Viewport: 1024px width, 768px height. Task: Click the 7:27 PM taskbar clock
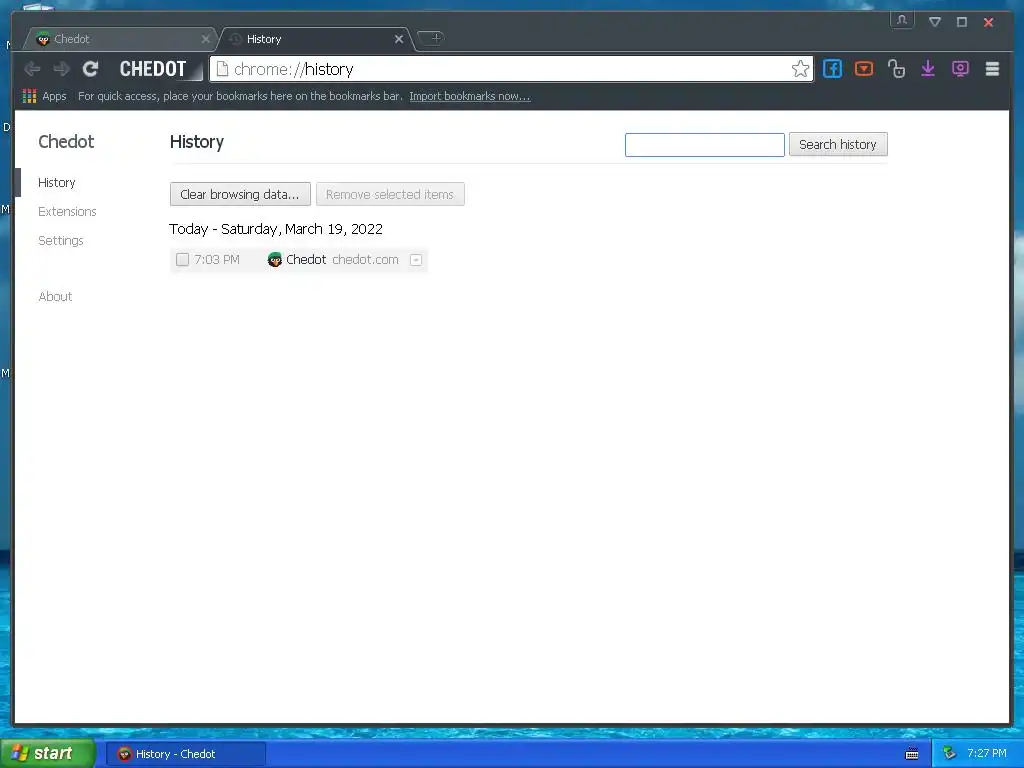[987, 754]
